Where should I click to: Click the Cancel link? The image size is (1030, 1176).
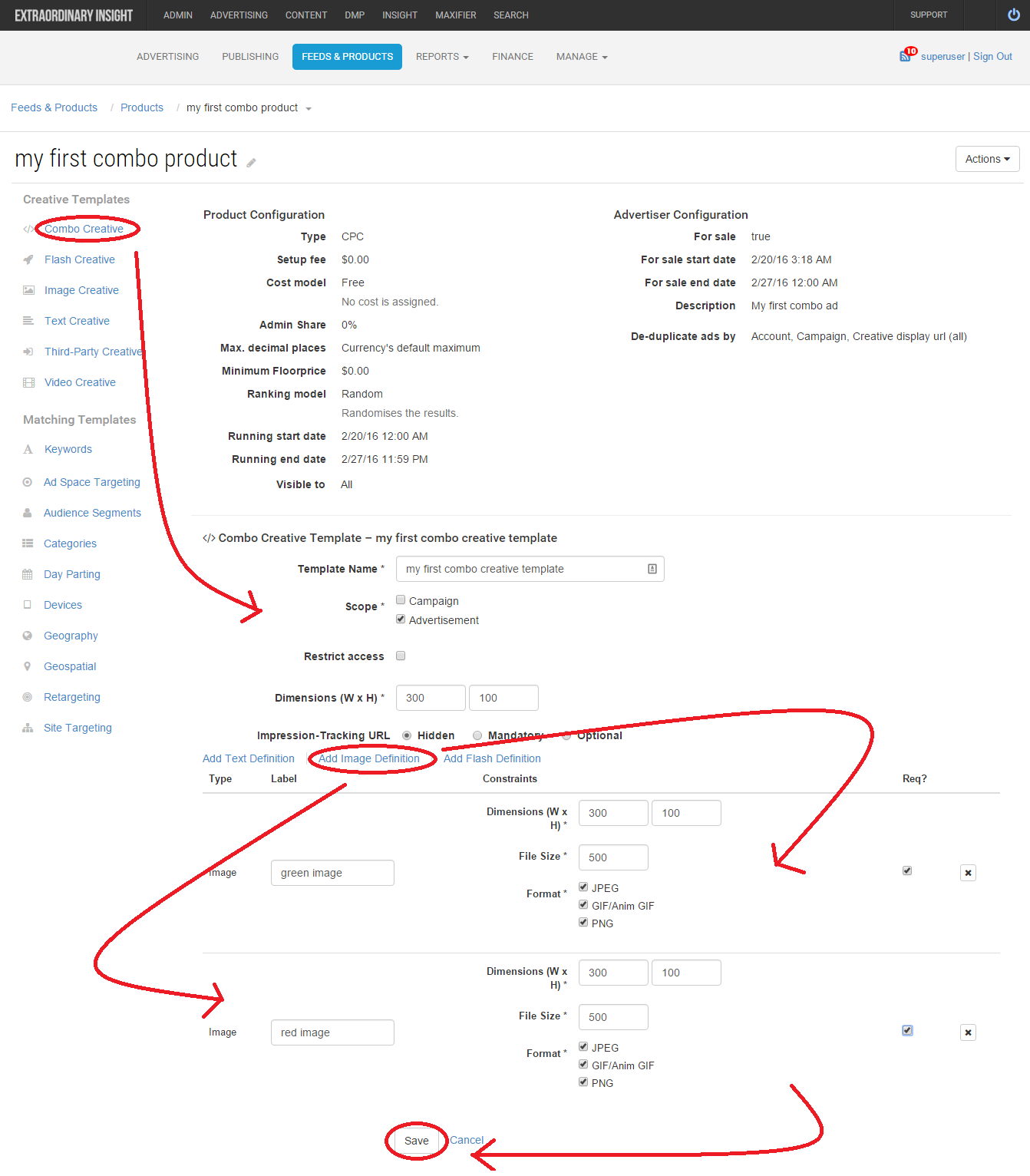(x=467, y=1140)
